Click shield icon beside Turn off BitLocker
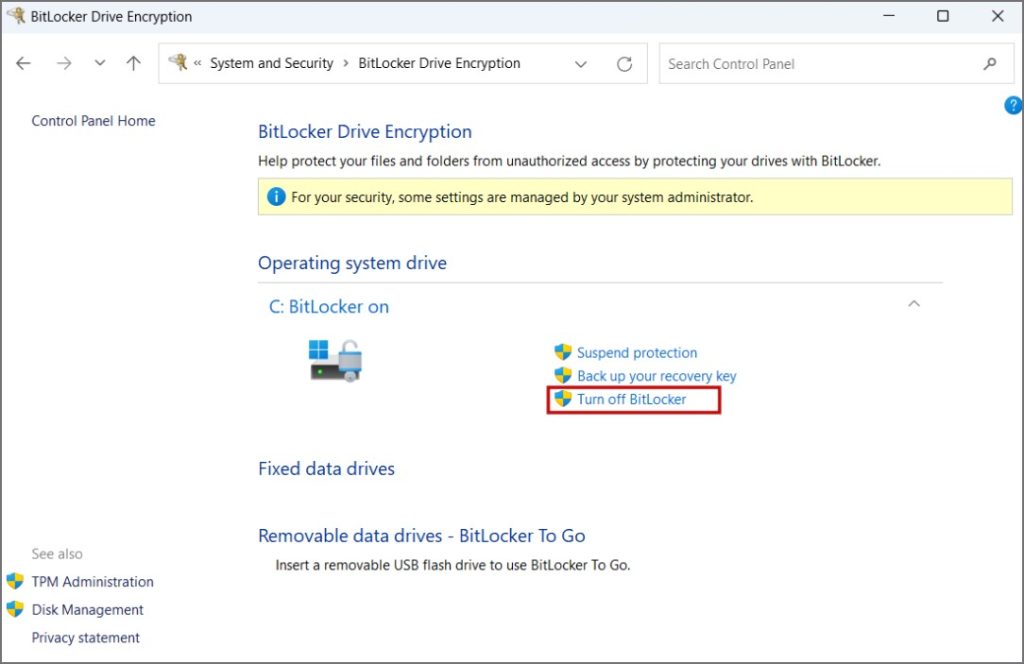Screen dimensions: 1024x664 click(x=562, y=398)
